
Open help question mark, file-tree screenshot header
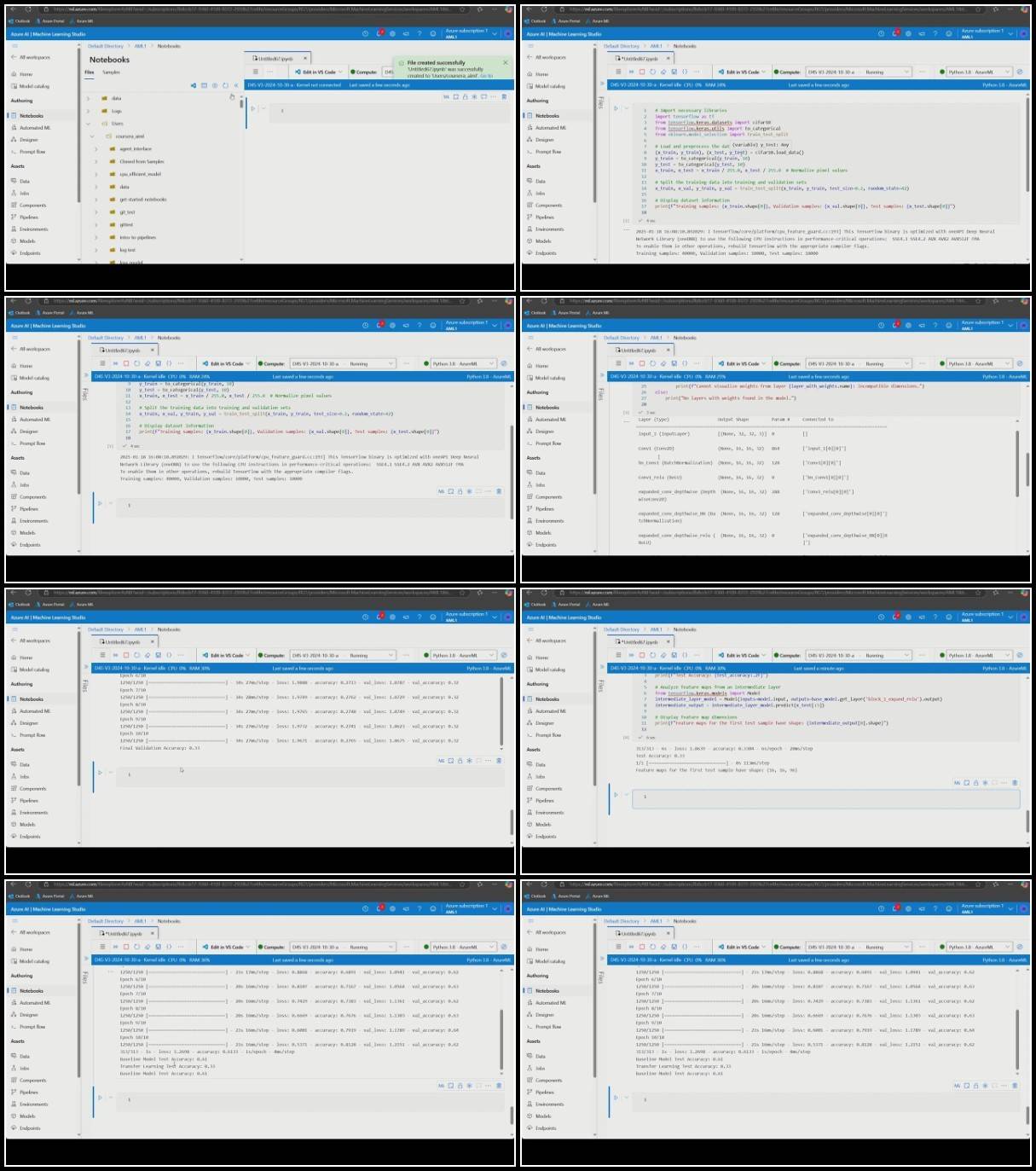[420, 33]
